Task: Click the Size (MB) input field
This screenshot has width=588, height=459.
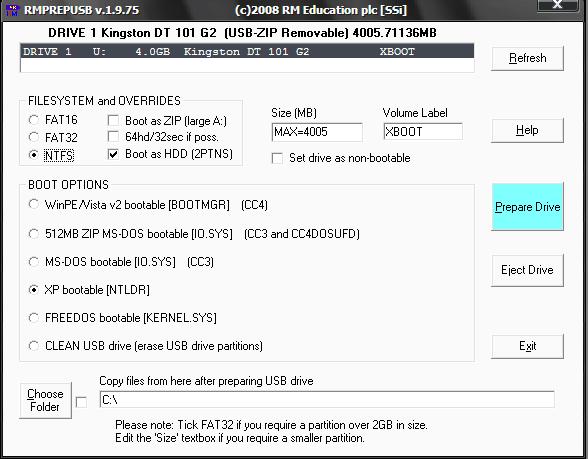Action: point(317,132)
